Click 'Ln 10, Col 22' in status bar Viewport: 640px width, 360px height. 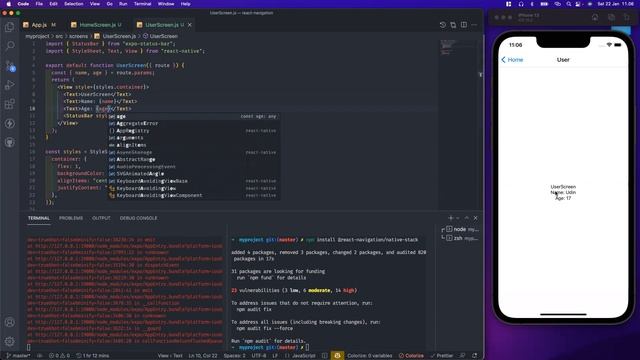(203, 356)
